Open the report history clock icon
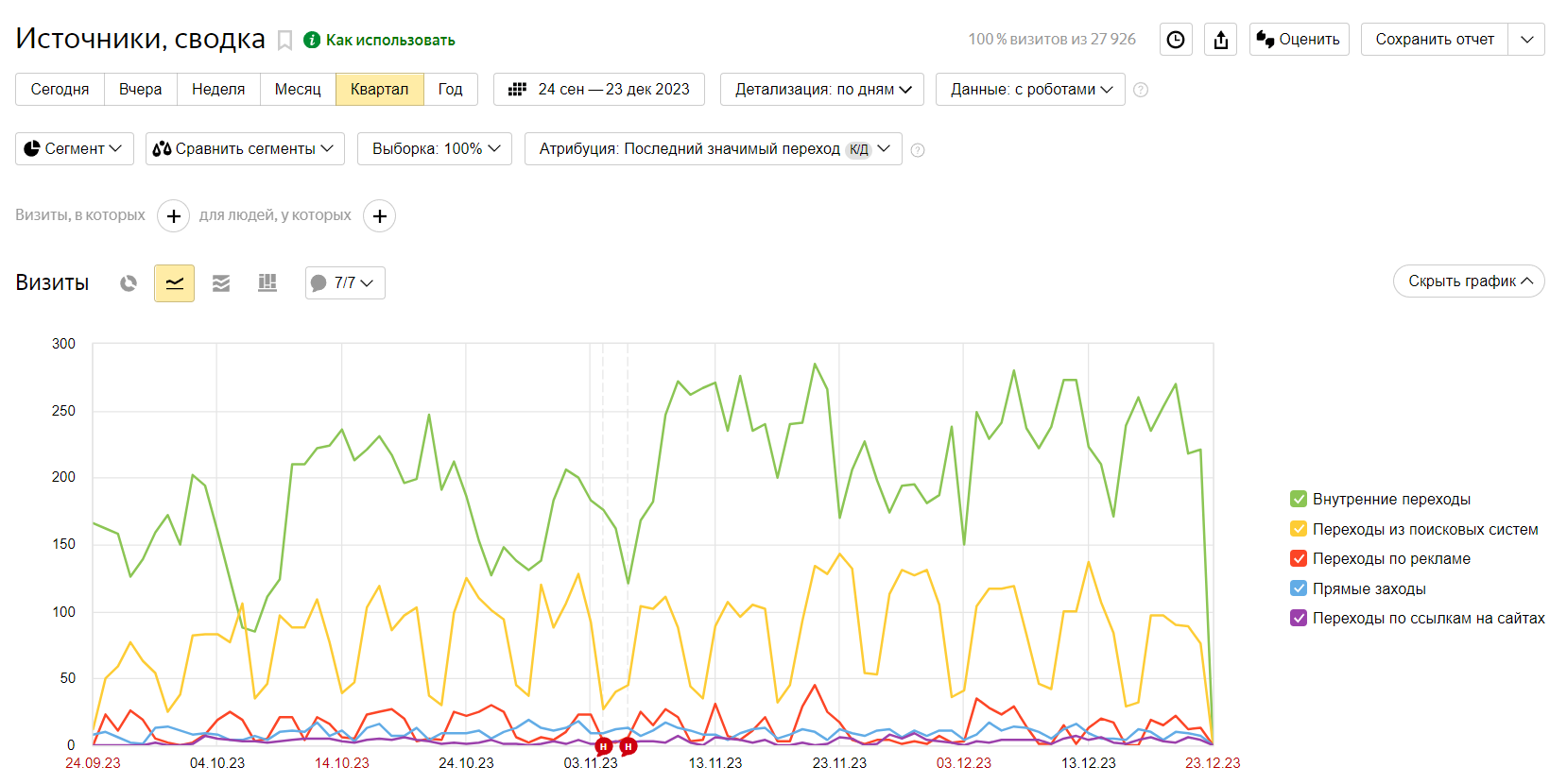 coord(1176,40)
